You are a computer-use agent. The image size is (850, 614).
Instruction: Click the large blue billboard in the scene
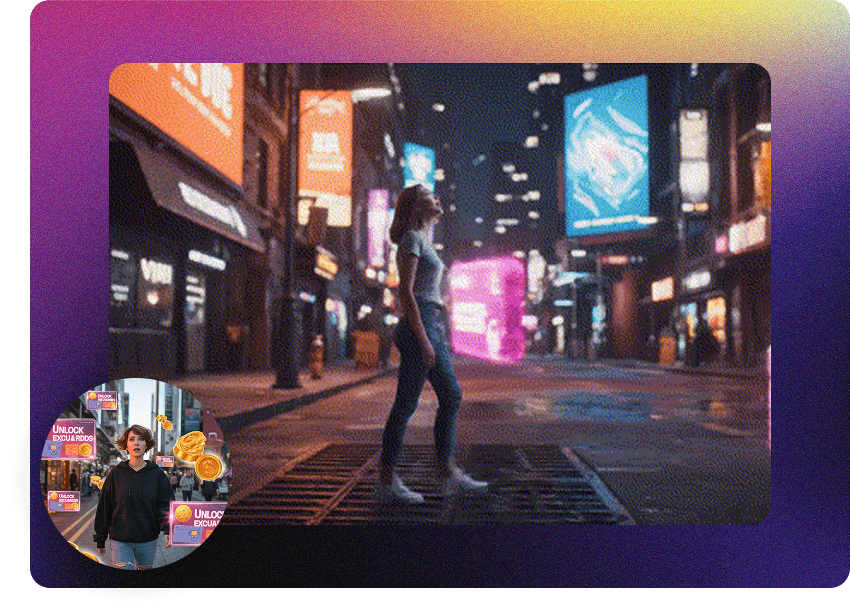(606, 155)
